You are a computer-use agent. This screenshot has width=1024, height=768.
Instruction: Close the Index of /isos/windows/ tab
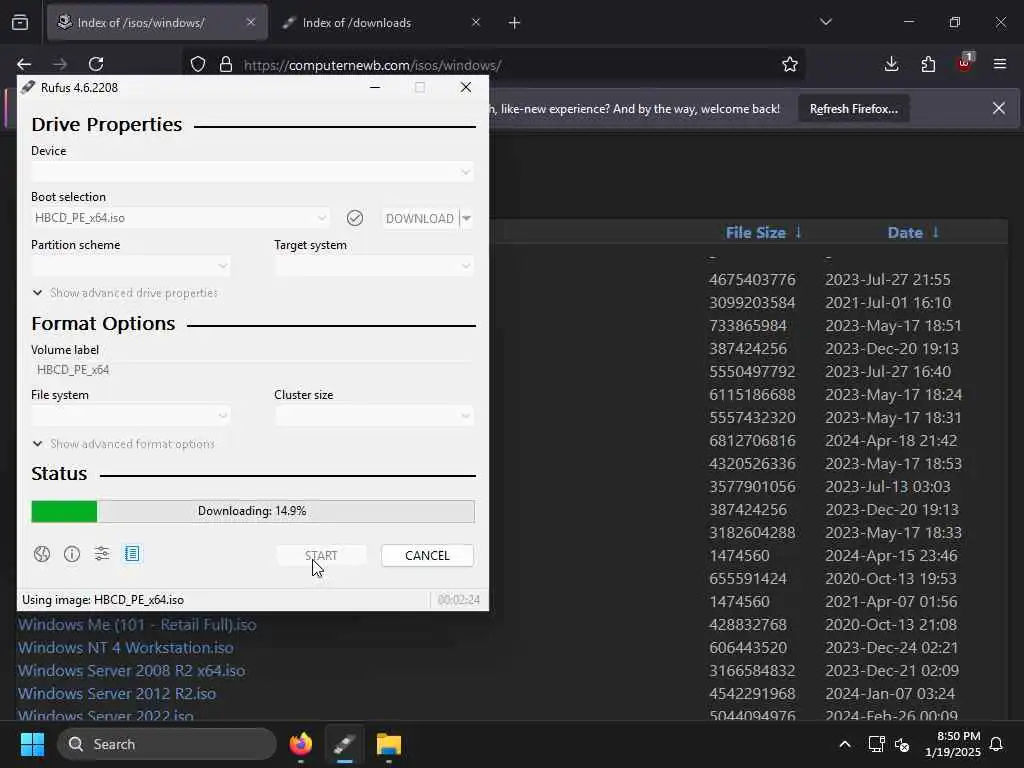point(251,23)
